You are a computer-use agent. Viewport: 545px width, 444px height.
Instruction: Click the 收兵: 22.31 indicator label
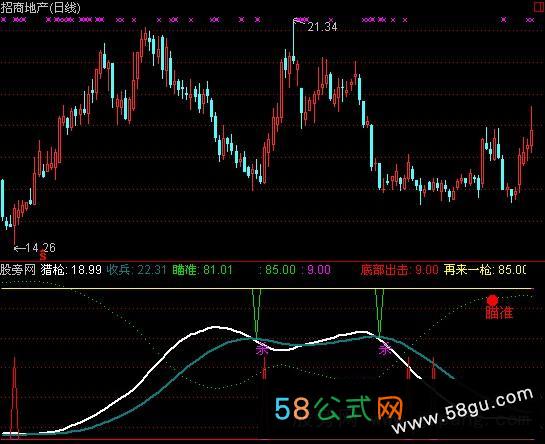click(136, 269)
